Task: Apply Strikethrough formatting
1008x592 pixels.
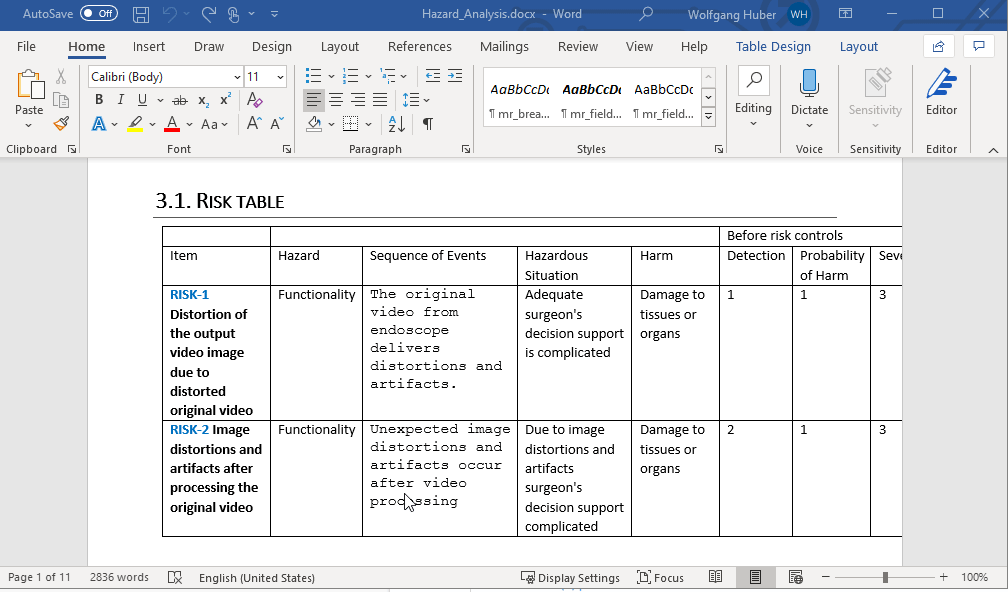Action: [181, 100]
